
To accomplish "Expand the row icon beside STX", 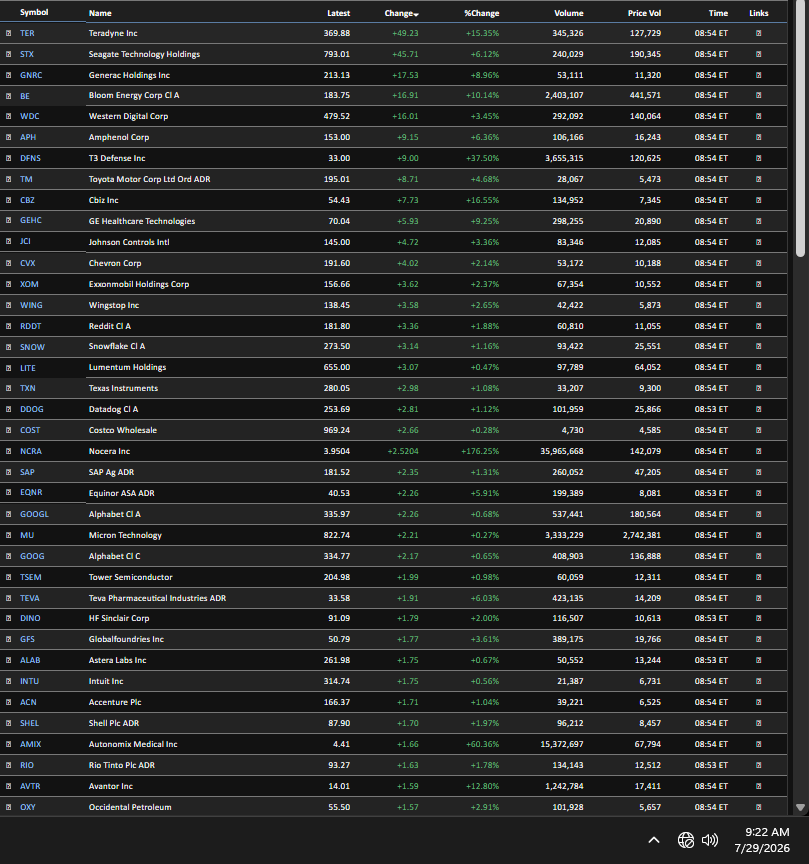I will click(8, 54).
